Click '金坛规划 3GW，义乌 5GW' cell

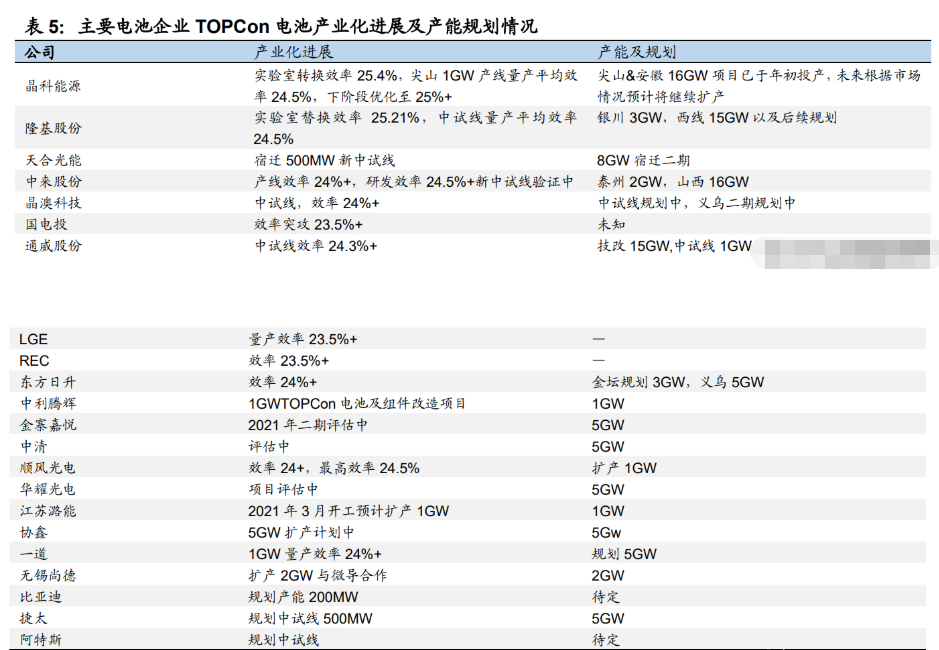click(678, 382)
